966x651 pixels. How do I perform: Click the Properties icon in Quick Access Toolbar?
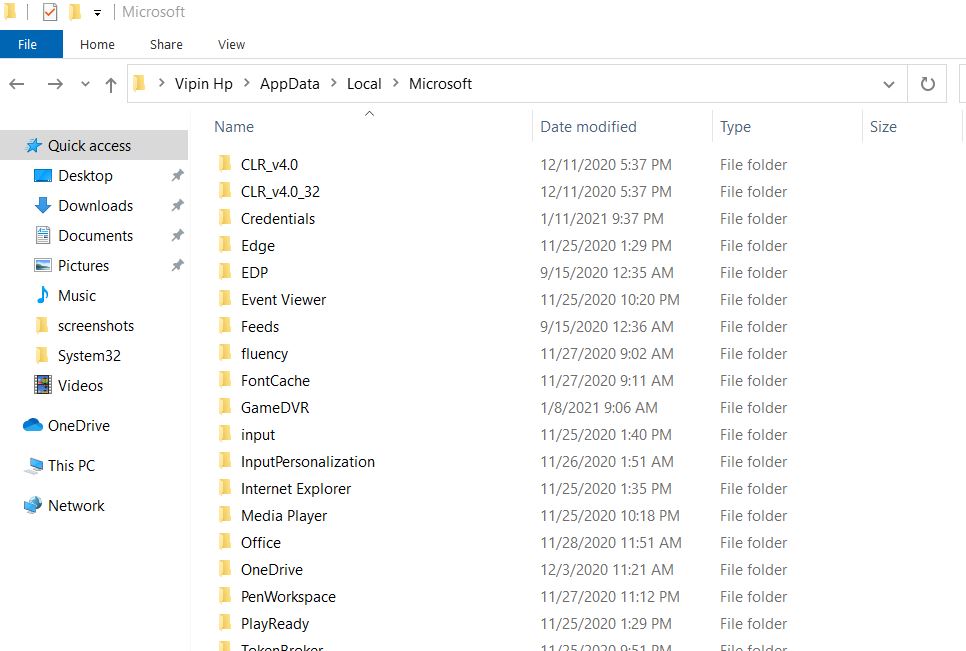point(50,12)
